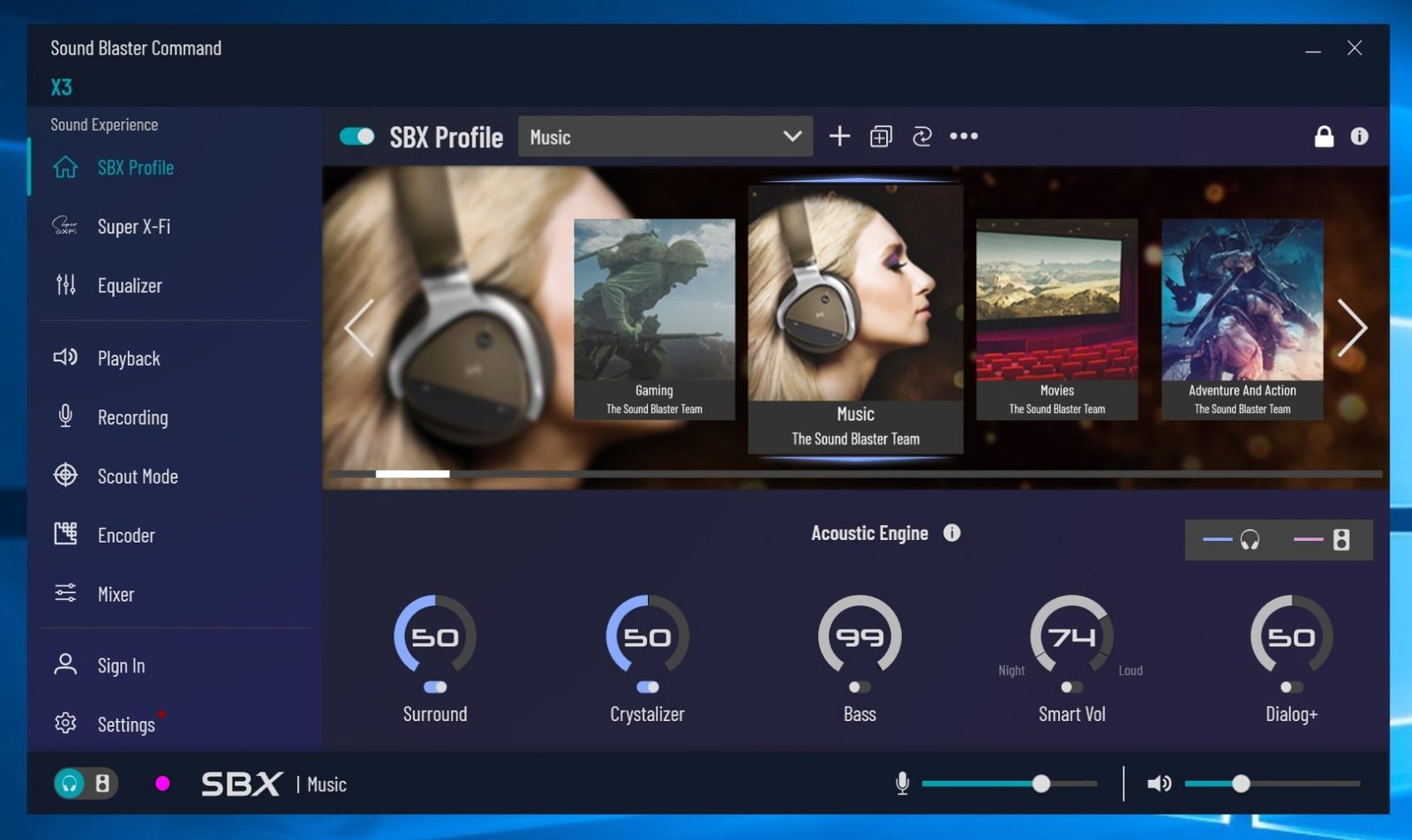Select the Music profile thumbnail
The width and height of the screenshot is (1412, 840).
[x=855, y=319]
